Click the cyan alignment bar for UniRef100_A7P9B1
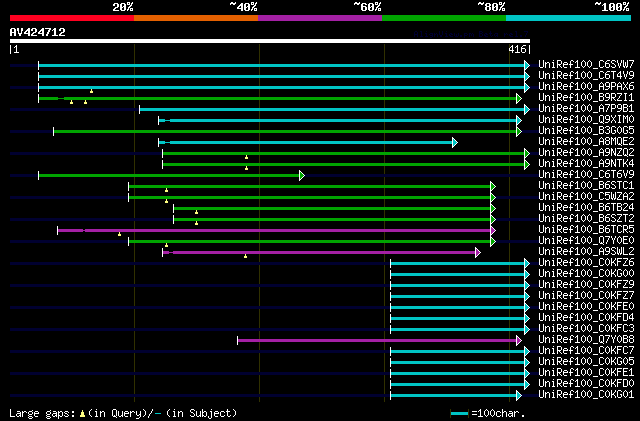The height and width of the screenshot is (421, 640). (332, 109)
